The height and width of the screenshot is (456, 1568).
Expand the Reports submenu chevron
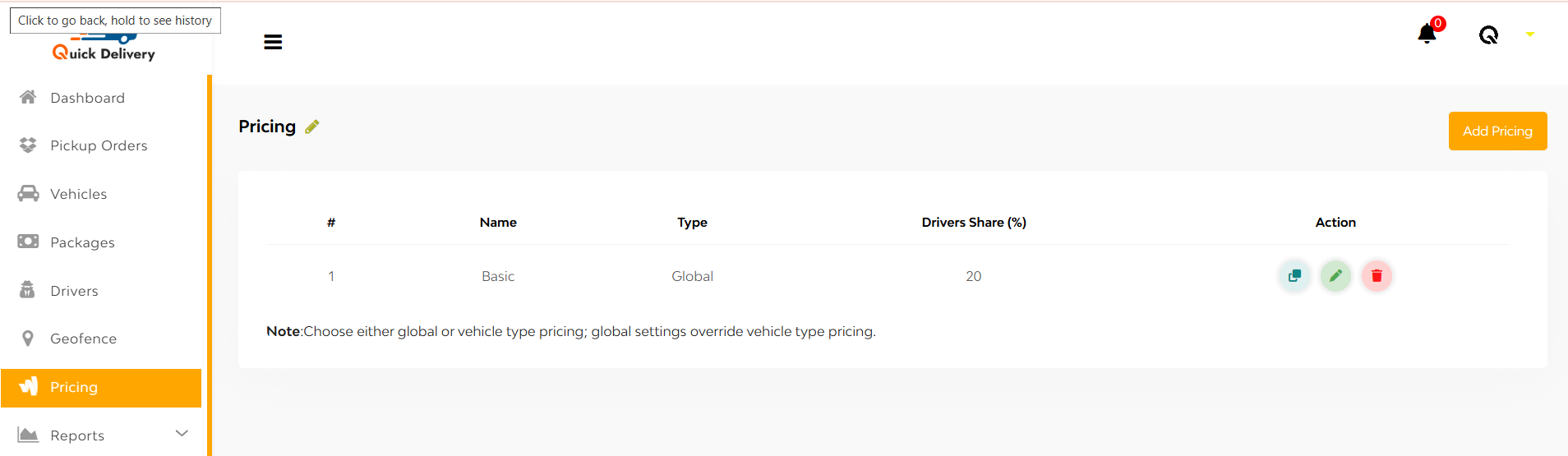tap(182, 434)
